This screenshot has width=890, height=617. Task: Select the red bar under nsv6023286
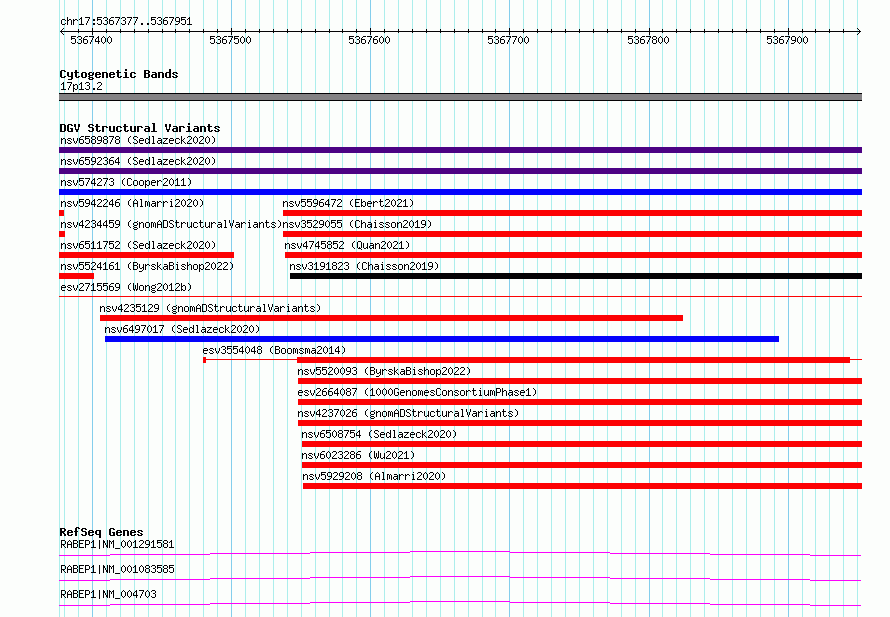[582, 465]
